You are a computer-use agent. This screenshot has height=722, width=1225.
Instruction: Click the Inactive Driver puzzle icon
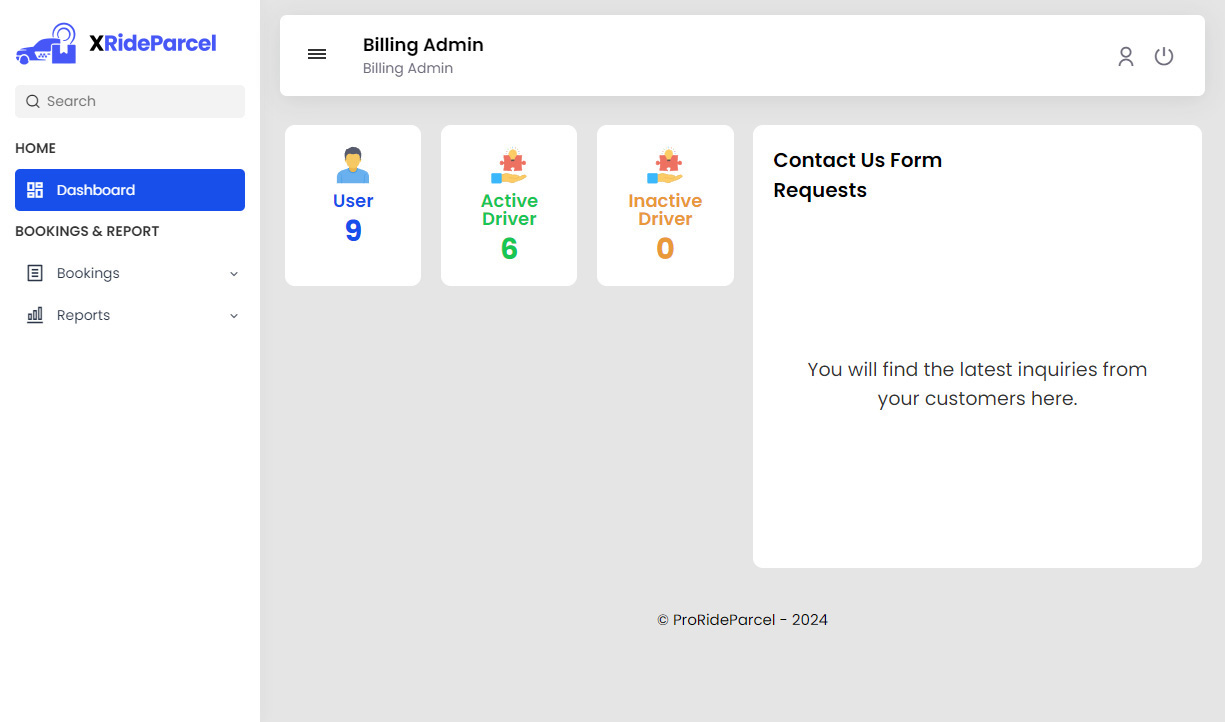coord(665,165)
